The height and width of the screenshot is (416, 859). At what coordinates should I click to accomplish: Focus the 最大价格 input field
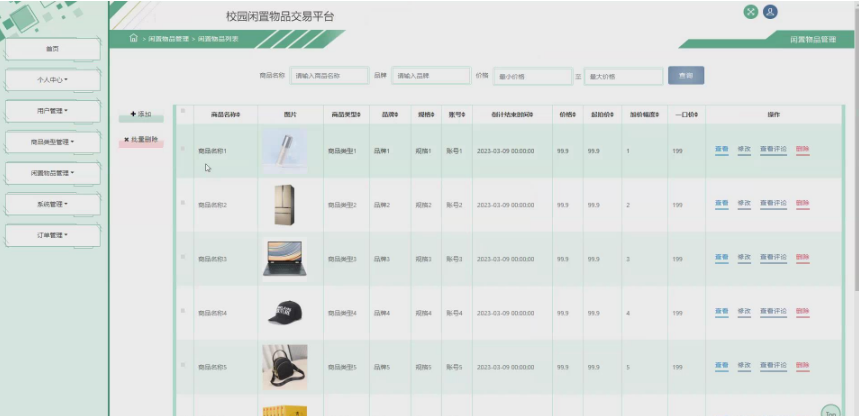[x=624, y=76]
